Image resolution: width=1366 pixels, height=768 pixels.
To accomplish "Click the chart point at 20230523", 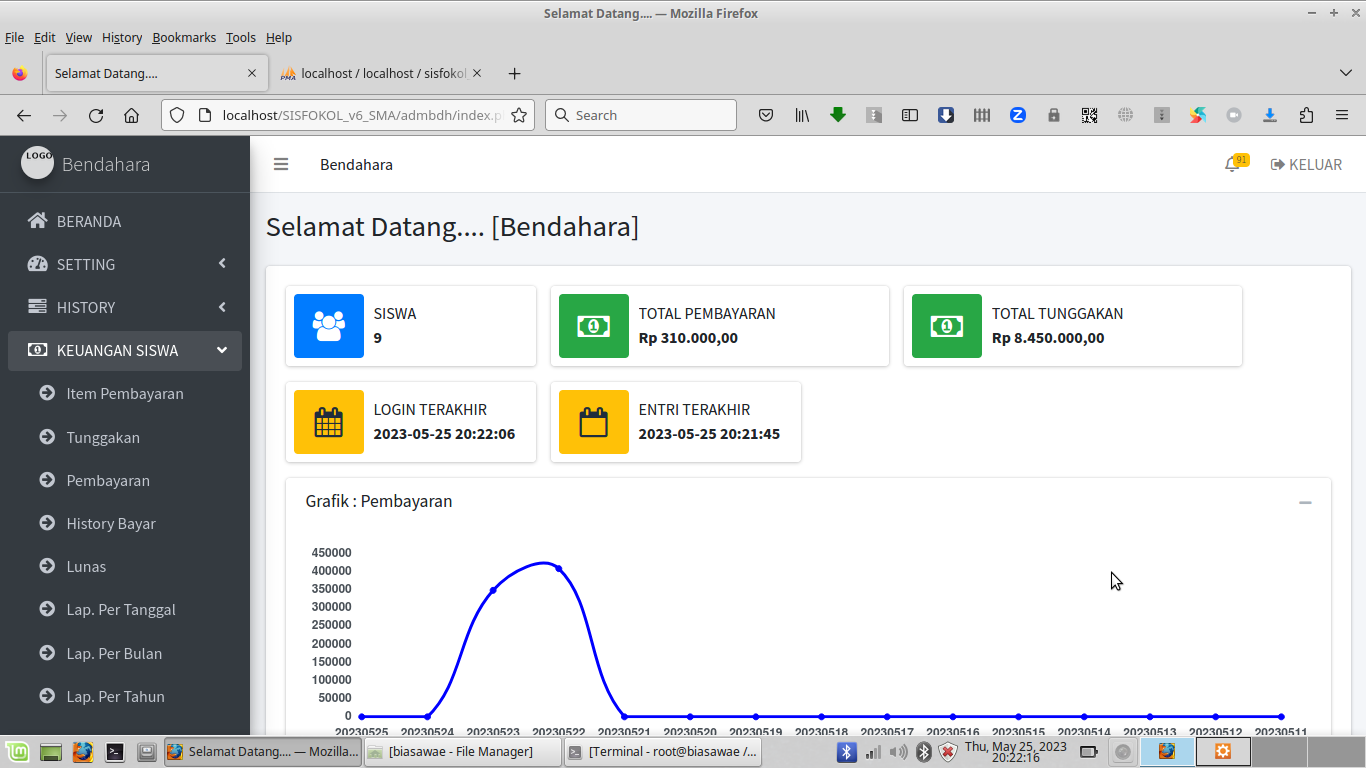I will [x=493, y=590].
